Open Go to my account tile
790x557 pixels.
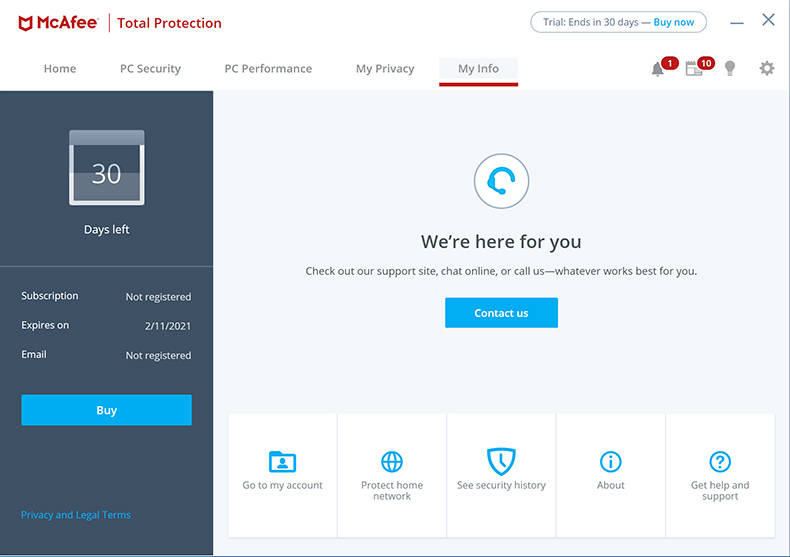[x=282, y=475]
